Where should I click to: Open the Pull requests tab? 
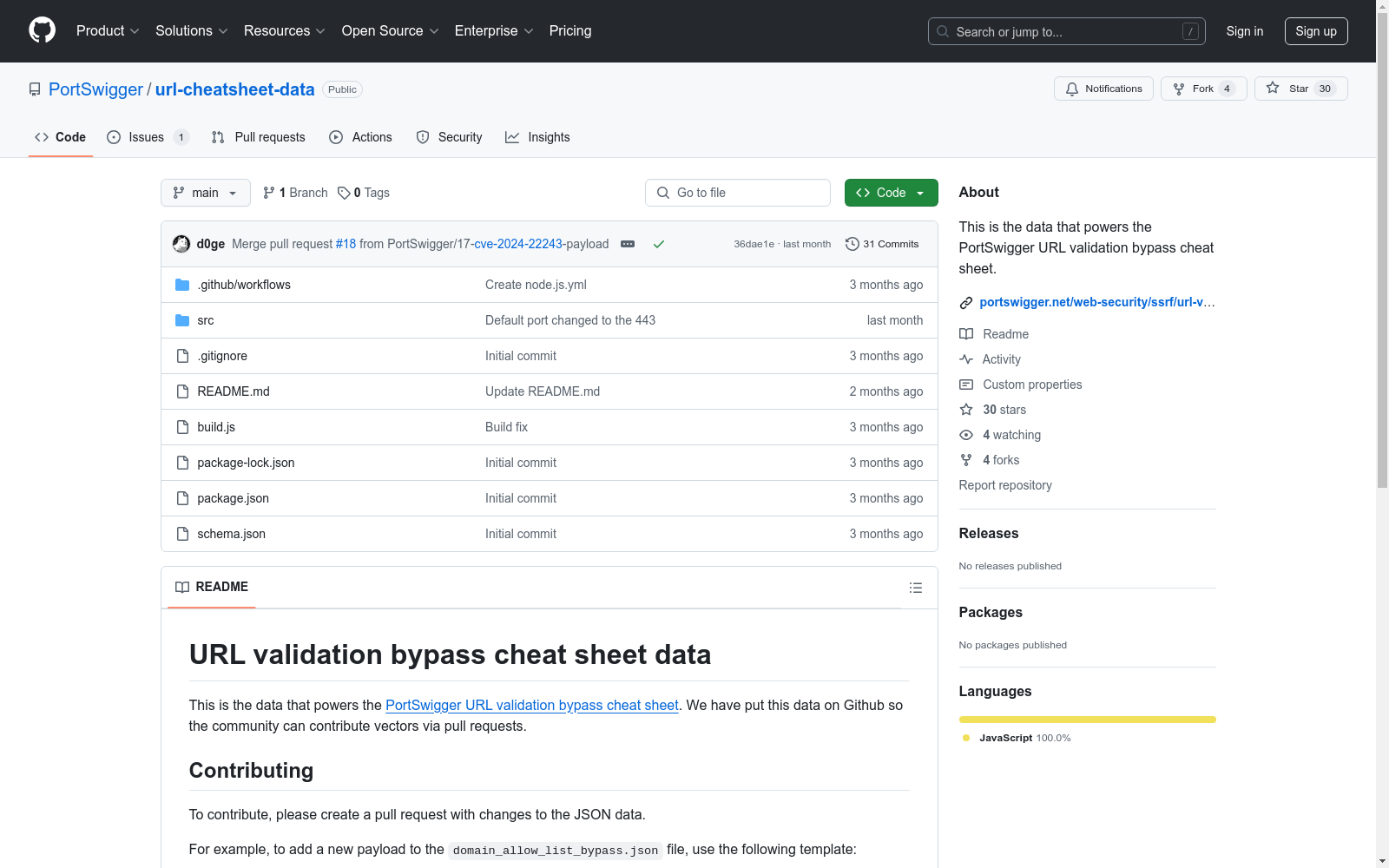pyautogui.click(x=259, y=137)
